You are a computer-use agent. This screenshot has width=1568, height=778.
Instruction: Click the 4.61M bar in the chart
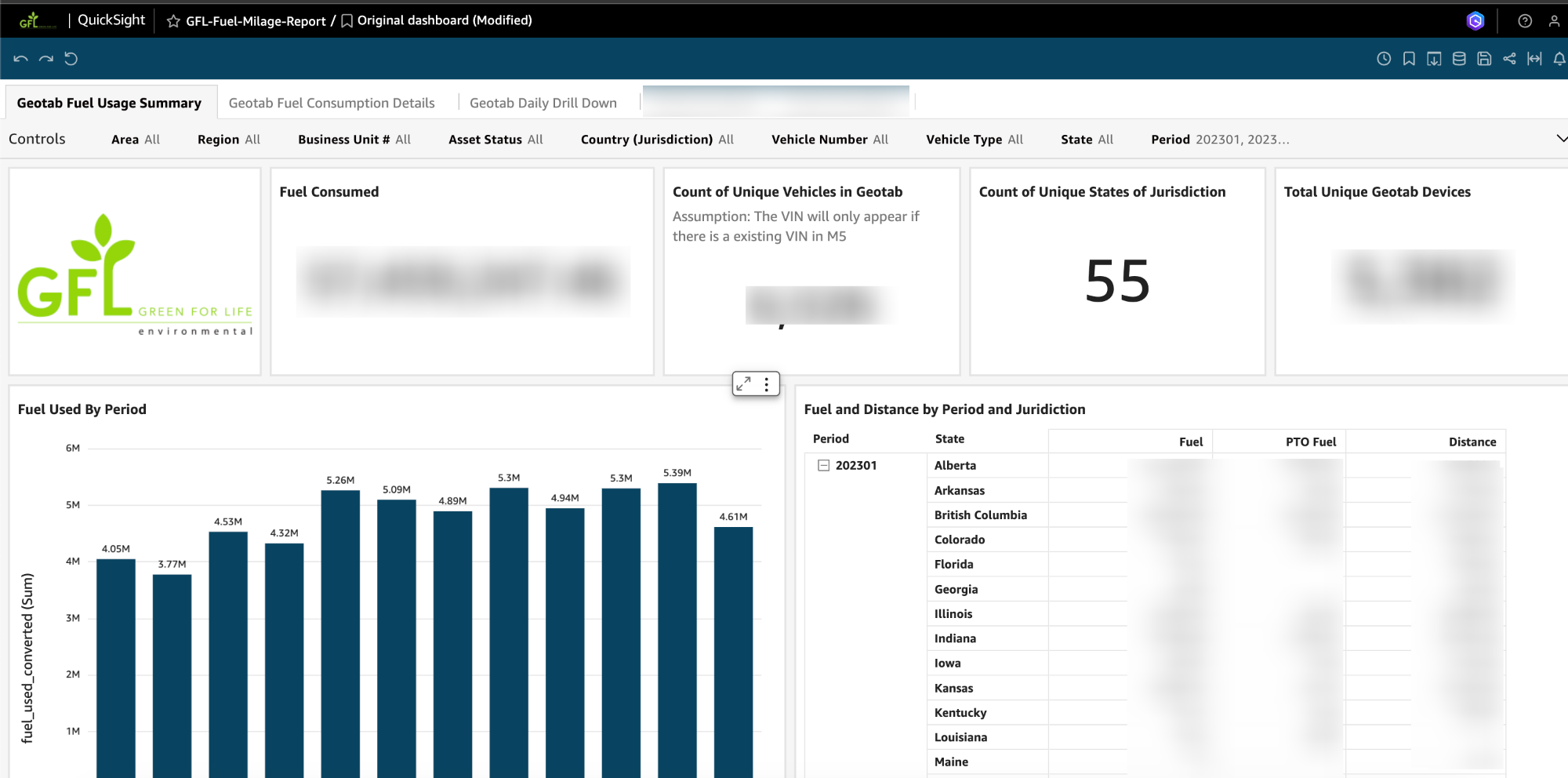[x=733, y=653]
